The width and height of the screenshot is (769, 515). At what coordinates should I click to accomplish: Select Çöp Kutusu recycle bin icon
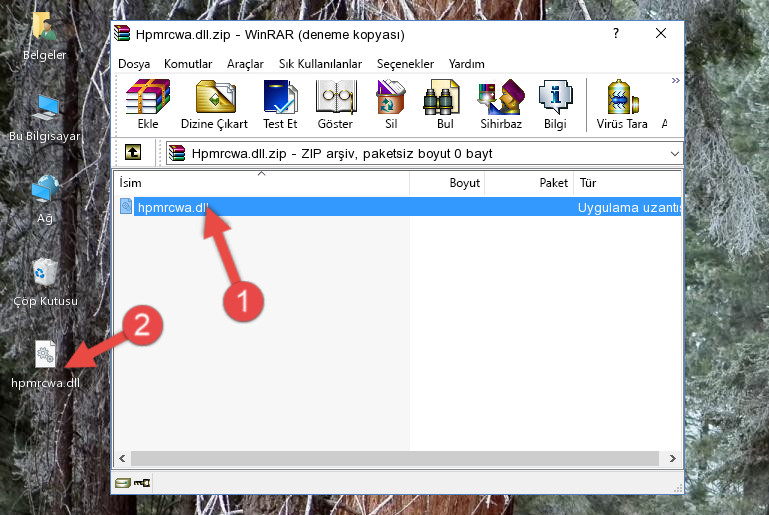point(45,282)
